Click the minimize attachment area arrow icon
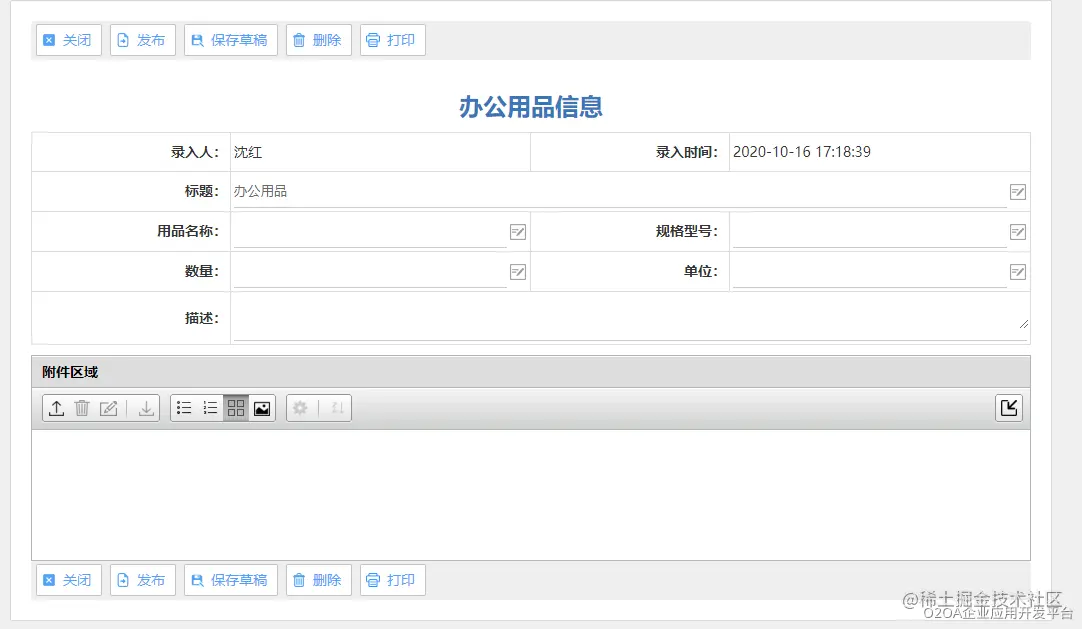Viewport: 1082px width, 629px height. tap(1009, 408)
